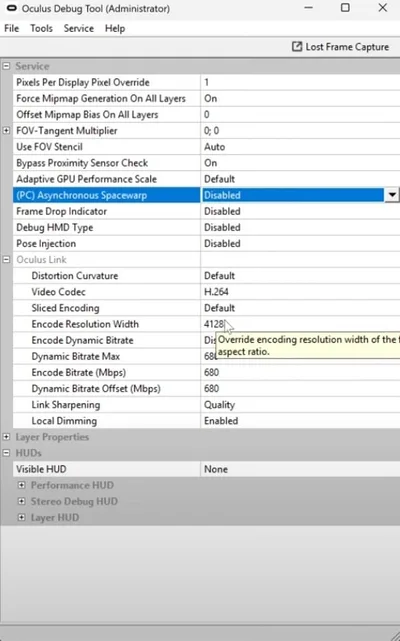The image size is (400, 641).
Task: Click FOV-Tangent Multiplier value 0; 0
Action: click(300, 130)
